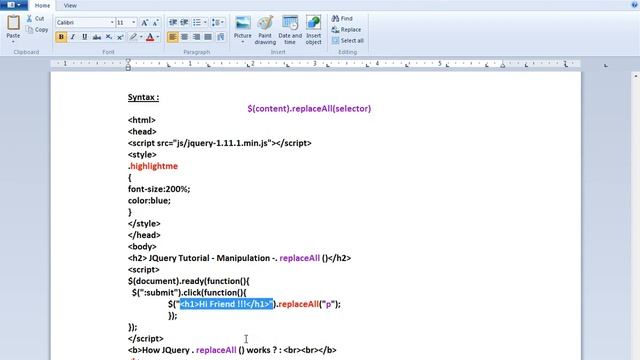Shrink the font size
The height and width of the screenshot is (360, 640).
coord(156,23)
